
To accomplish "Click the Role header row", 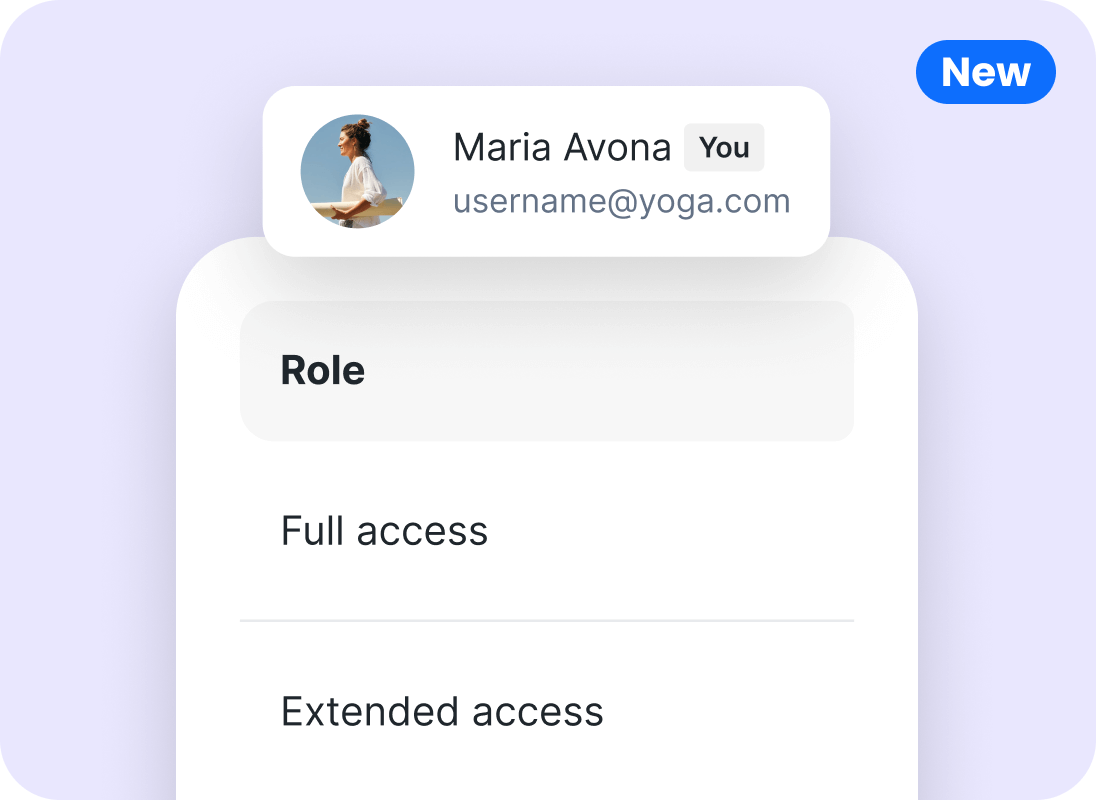I will coord(546,371).
